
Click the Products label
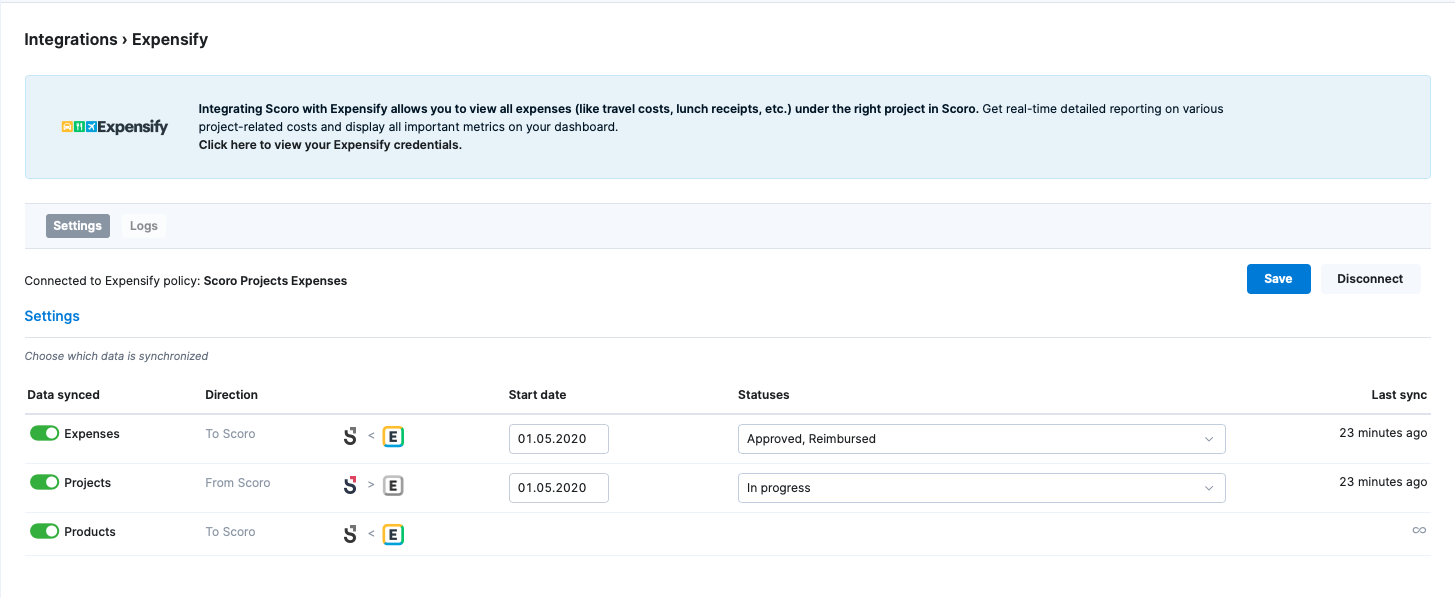(x=90, y=532)
